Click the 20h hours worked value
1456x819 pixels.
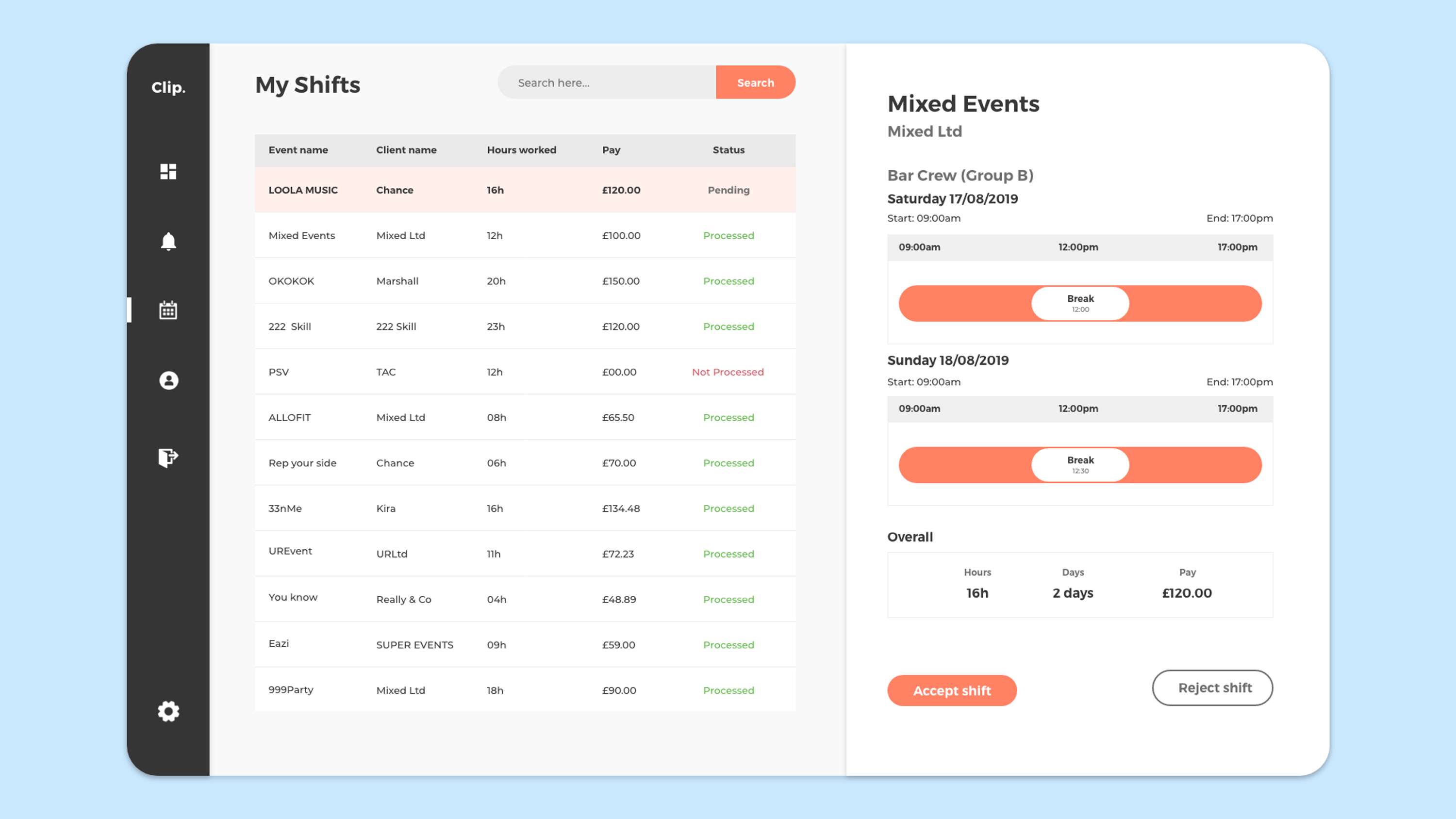click(496, 281)
